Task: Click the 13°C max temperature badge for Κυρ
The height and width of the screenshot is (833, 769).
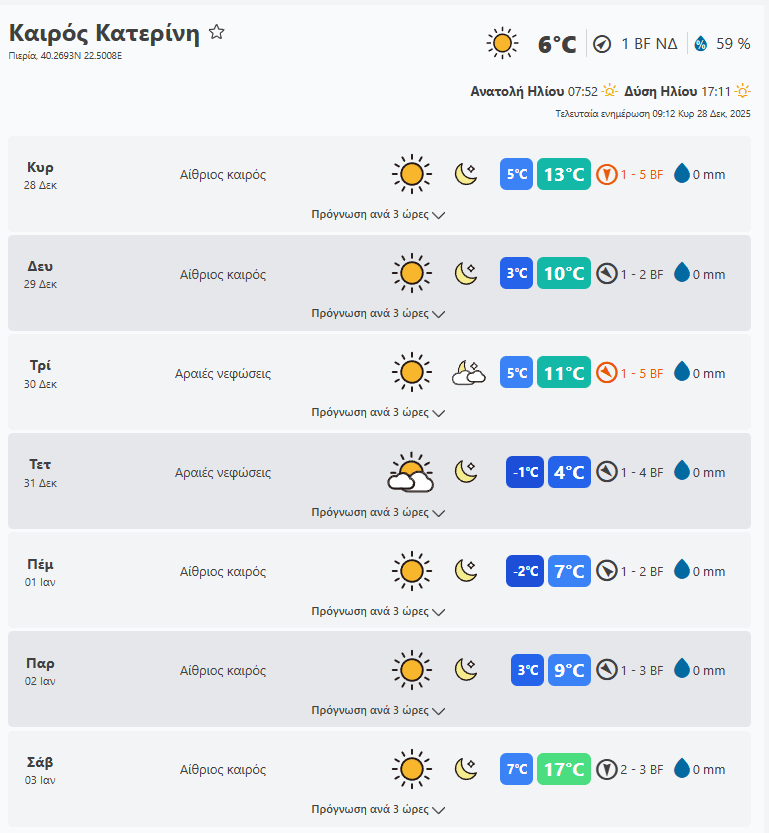Action: coord(563,175)
